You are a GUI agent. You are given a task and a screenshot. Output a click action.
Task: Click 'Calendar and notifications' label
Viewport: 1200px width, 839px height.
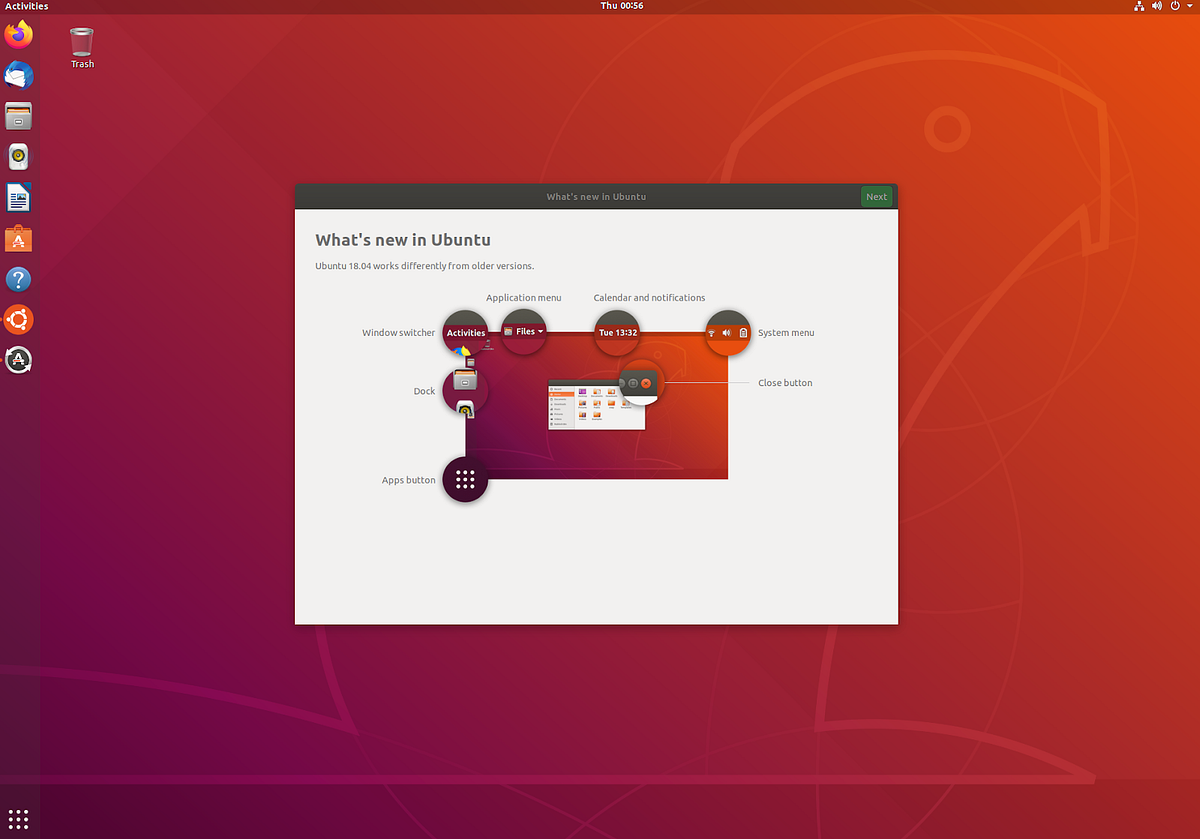click(x=649, y=298)
